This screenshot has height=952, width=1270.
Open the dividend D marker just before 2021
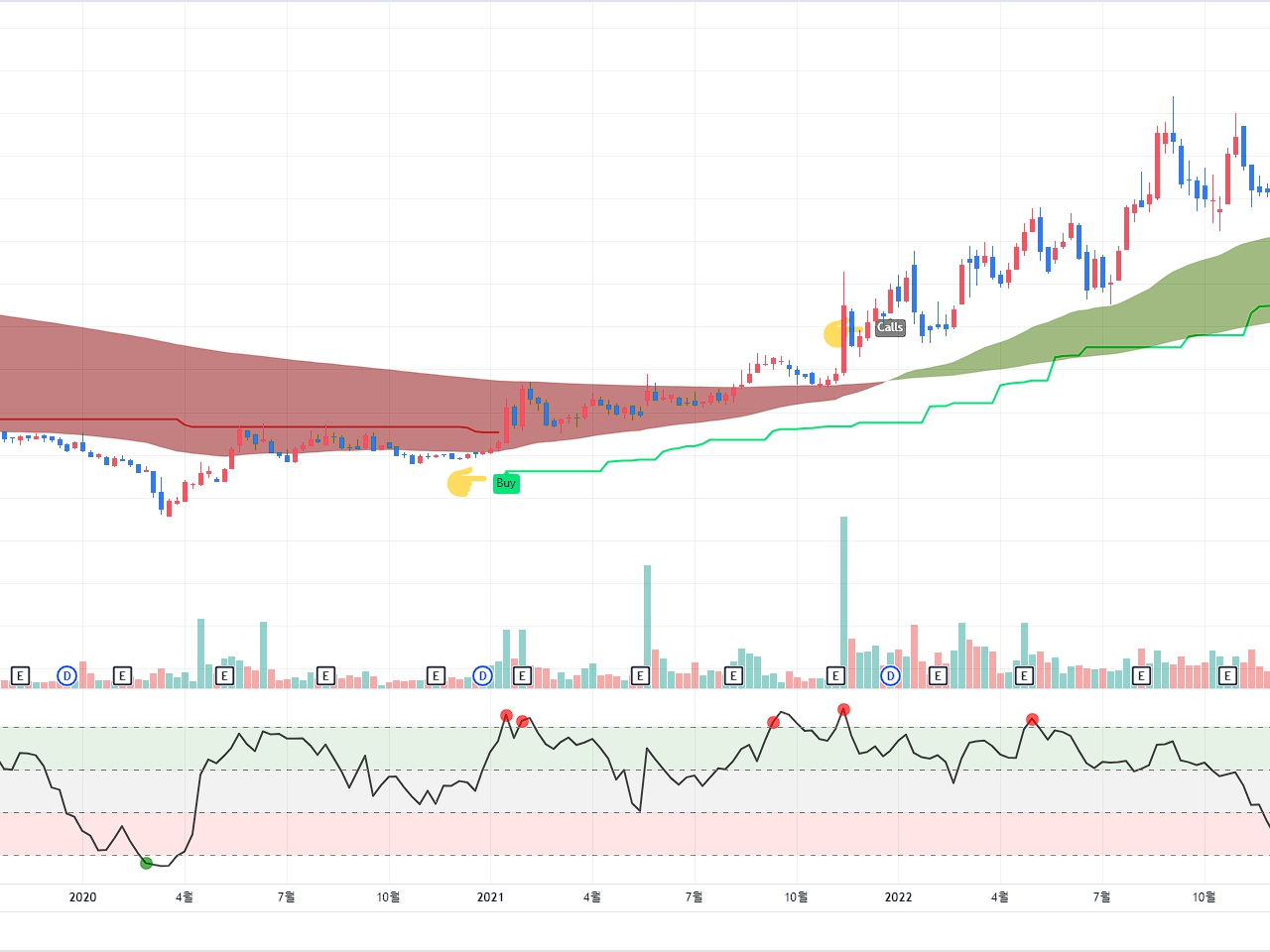click(482, 676)
